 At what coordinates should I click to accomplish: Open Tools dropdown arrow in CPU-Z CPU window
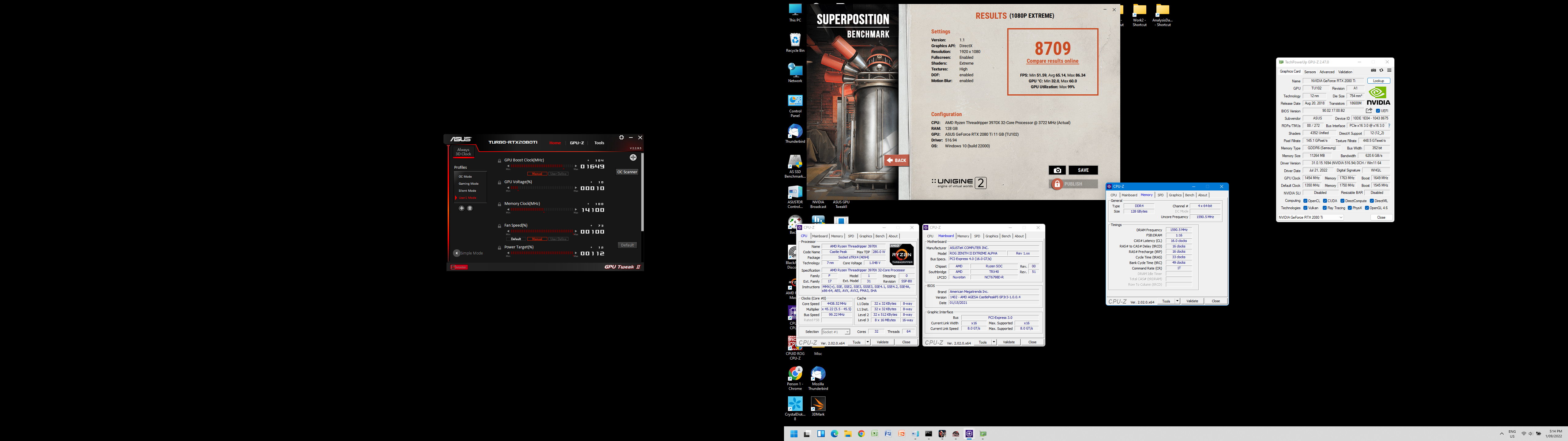tap(868, 342)
